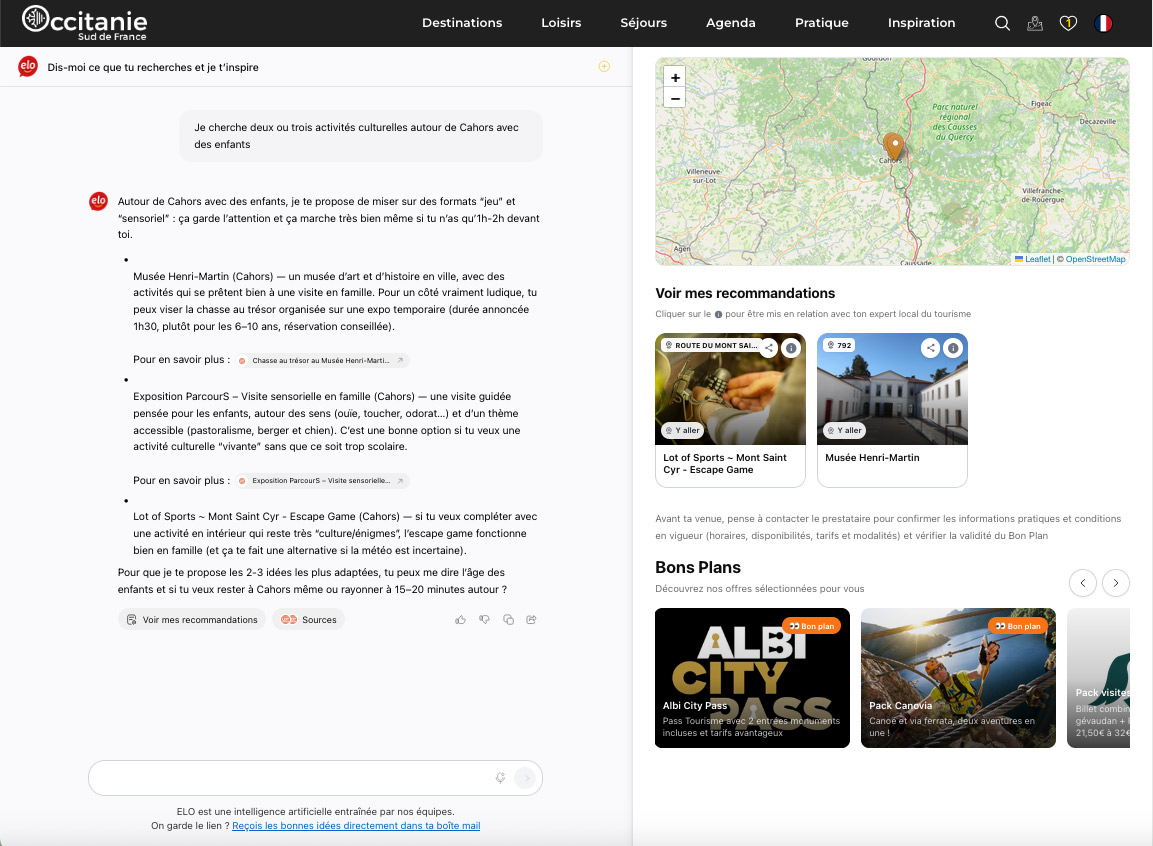This screenshot has height=846, width=1153.
Task: Click Villefranche-de-Rouergue label on the map
Action: [1042, 195]
